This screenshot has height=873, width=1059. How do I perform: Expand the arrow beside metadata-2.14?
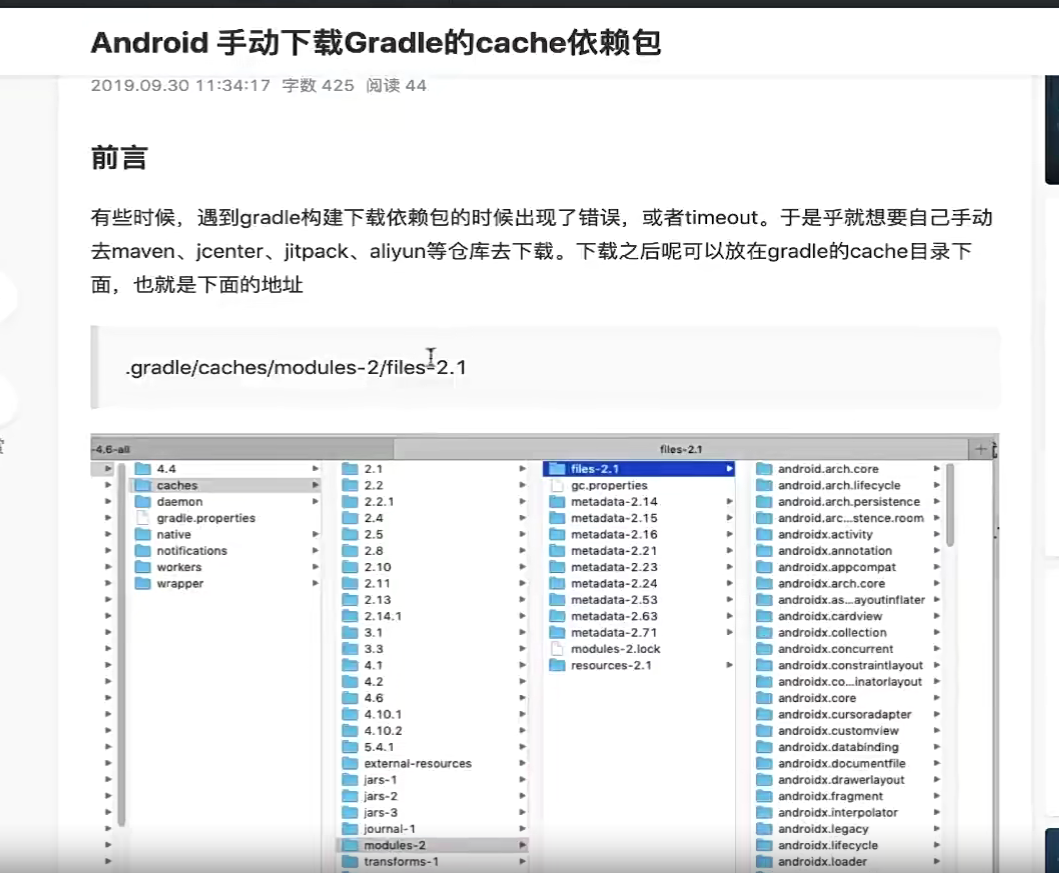point(729,502)
